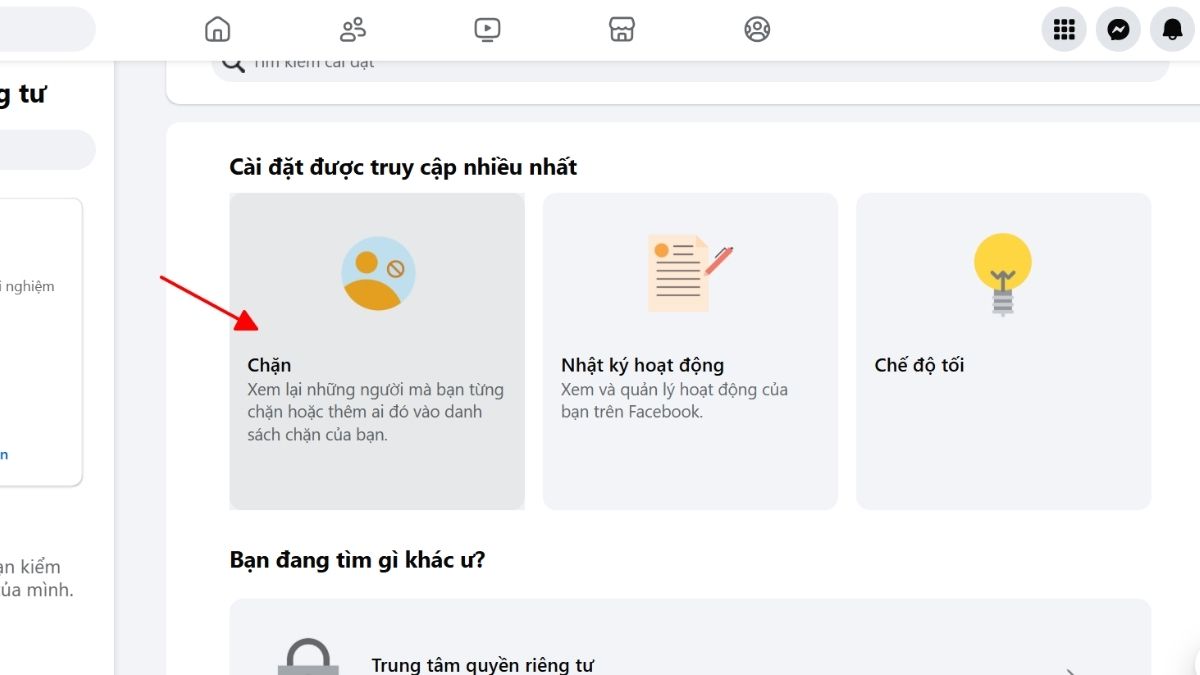
Task: Open the Friends icon in top bar
Action: coord(353,30)
